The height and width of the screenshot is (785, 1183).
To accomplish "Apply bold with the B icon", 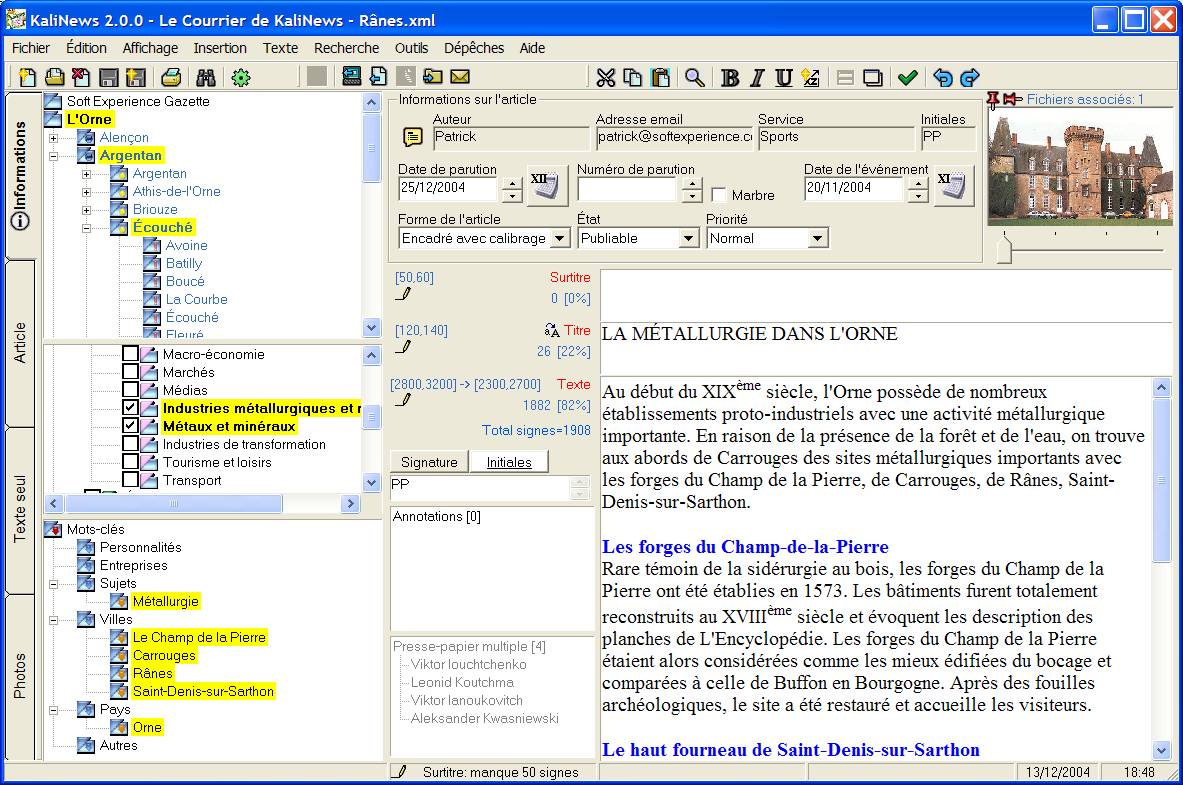I will pos(730,77).
